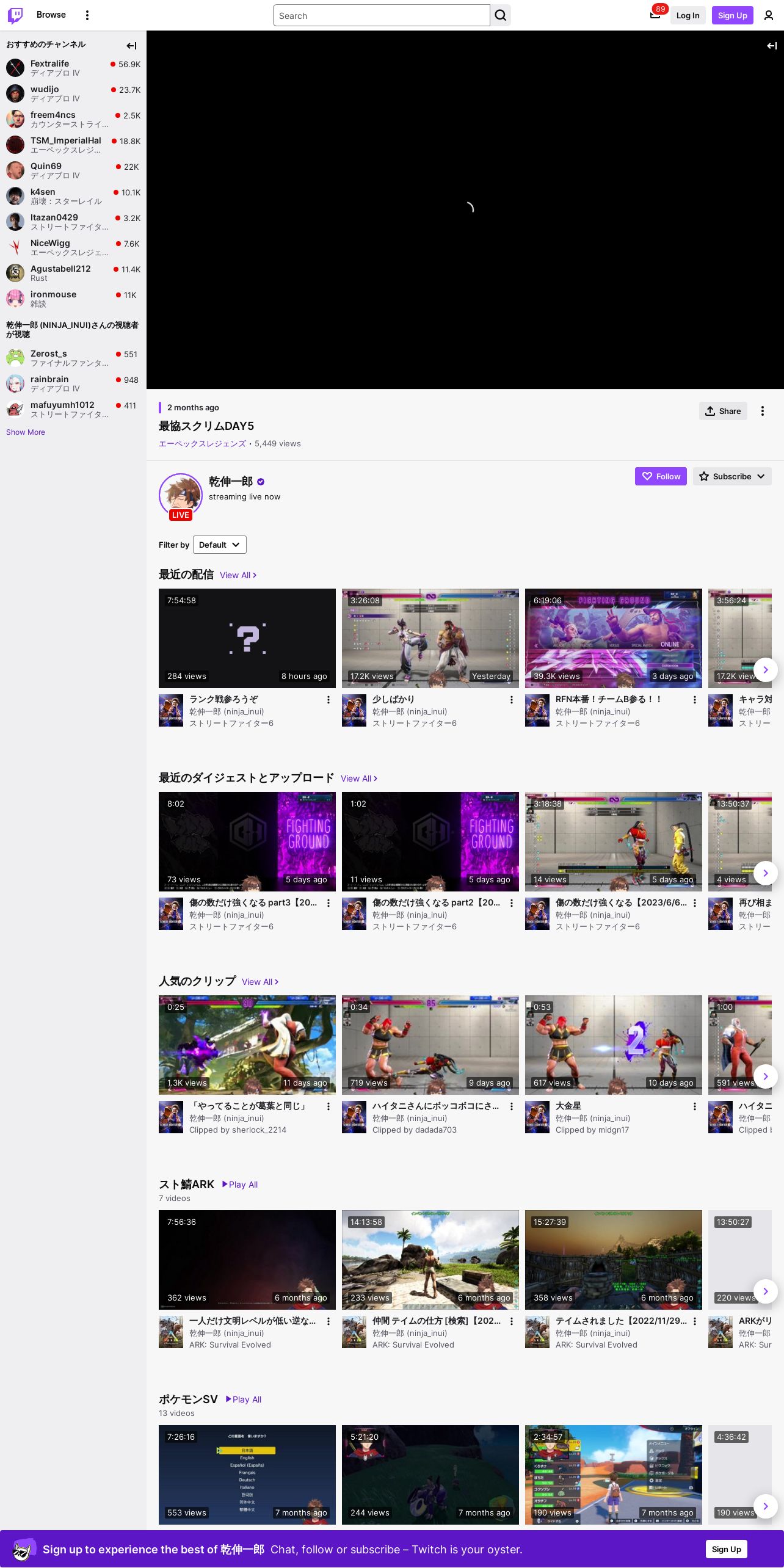Image resolution: width=784 pixels, height=1568 pixels.
Task: Show next clips in 人気のクリップ row
Action: [766, 1076]
